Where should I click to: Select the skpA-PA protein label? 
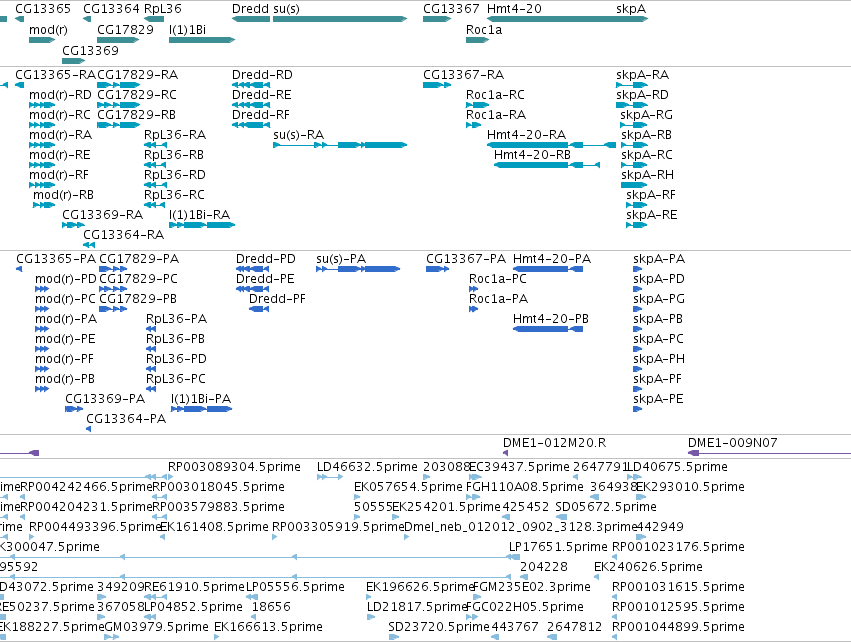point(659,259)
